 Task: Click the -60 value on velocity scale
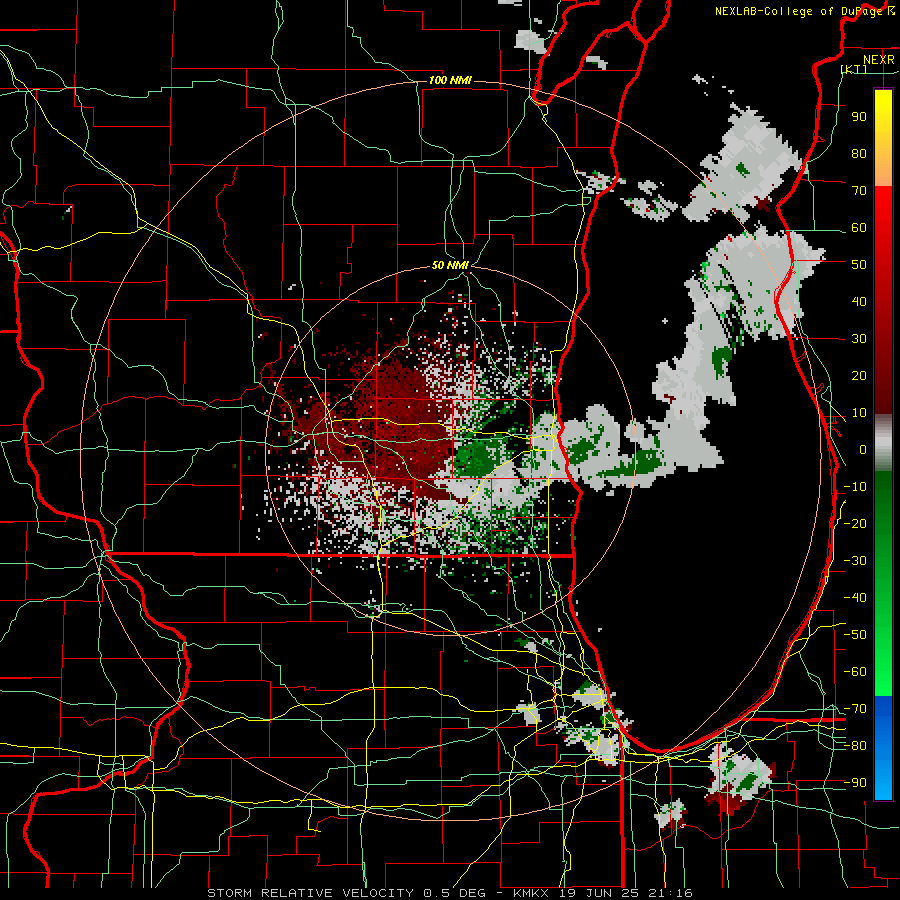point(855,672)
